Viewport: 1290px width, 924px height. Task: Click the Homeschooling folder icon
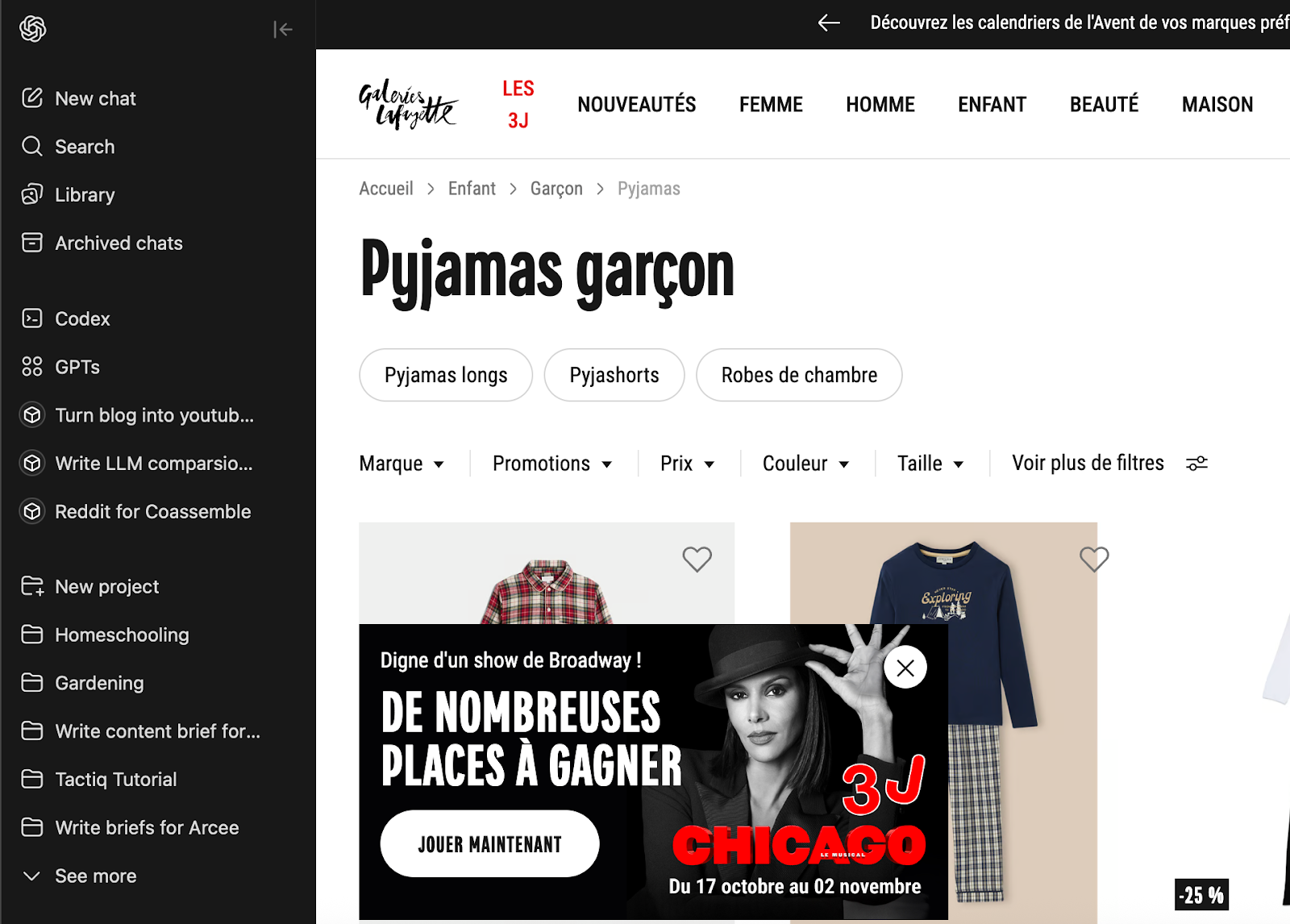click(x=32, y=635)
